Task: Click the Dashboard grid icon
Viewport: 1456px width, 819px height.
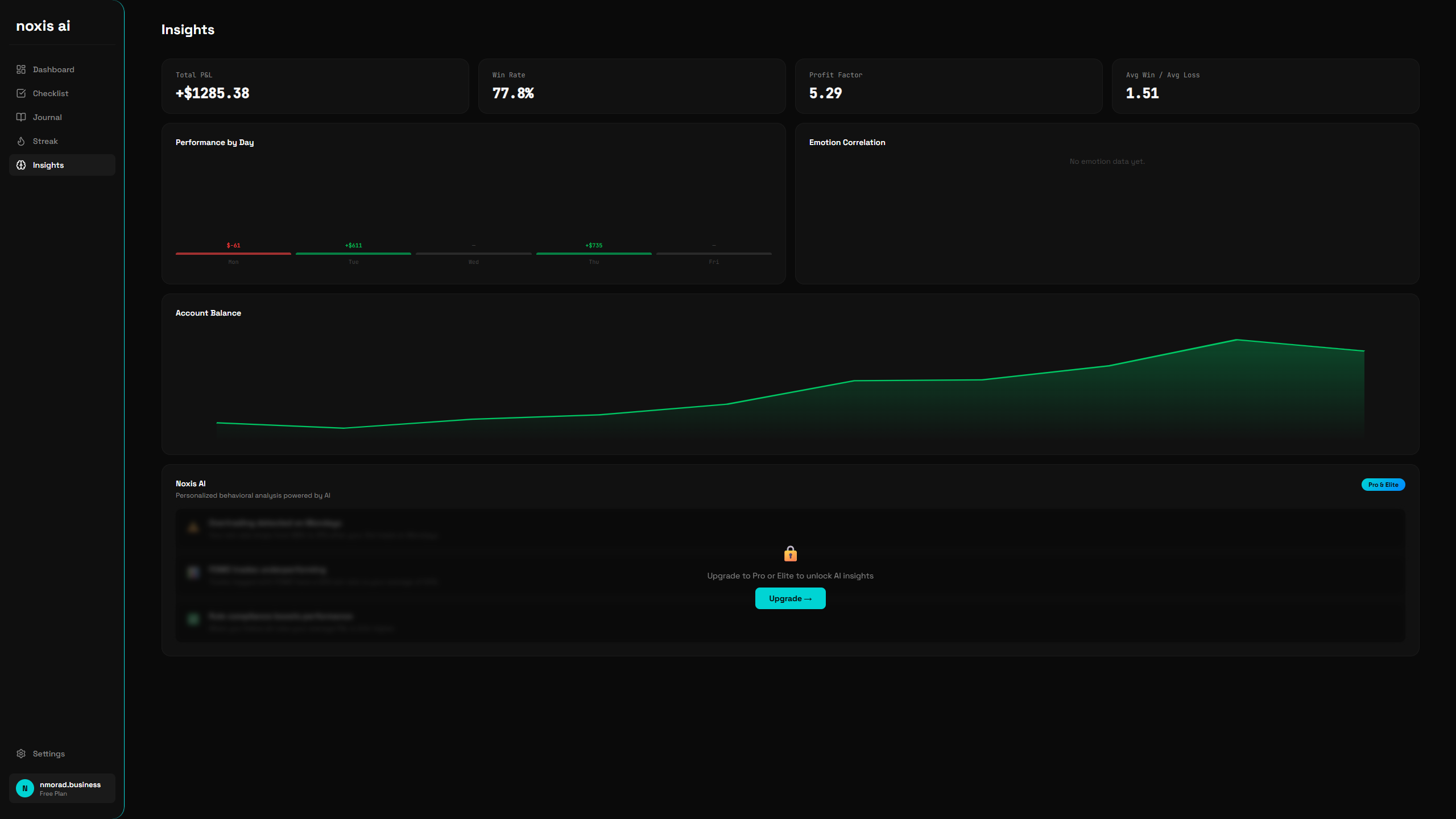Action: click(x=21, y=69)
